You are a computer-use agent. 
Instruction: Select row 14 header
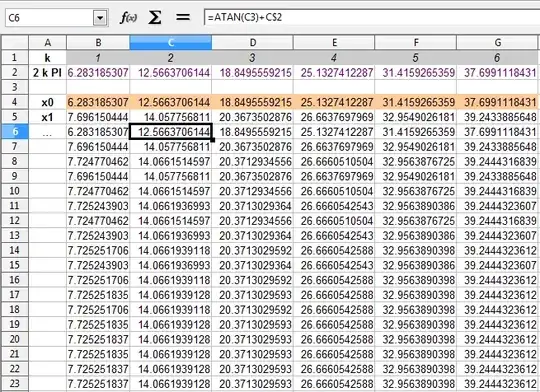[x=15, y=250]
